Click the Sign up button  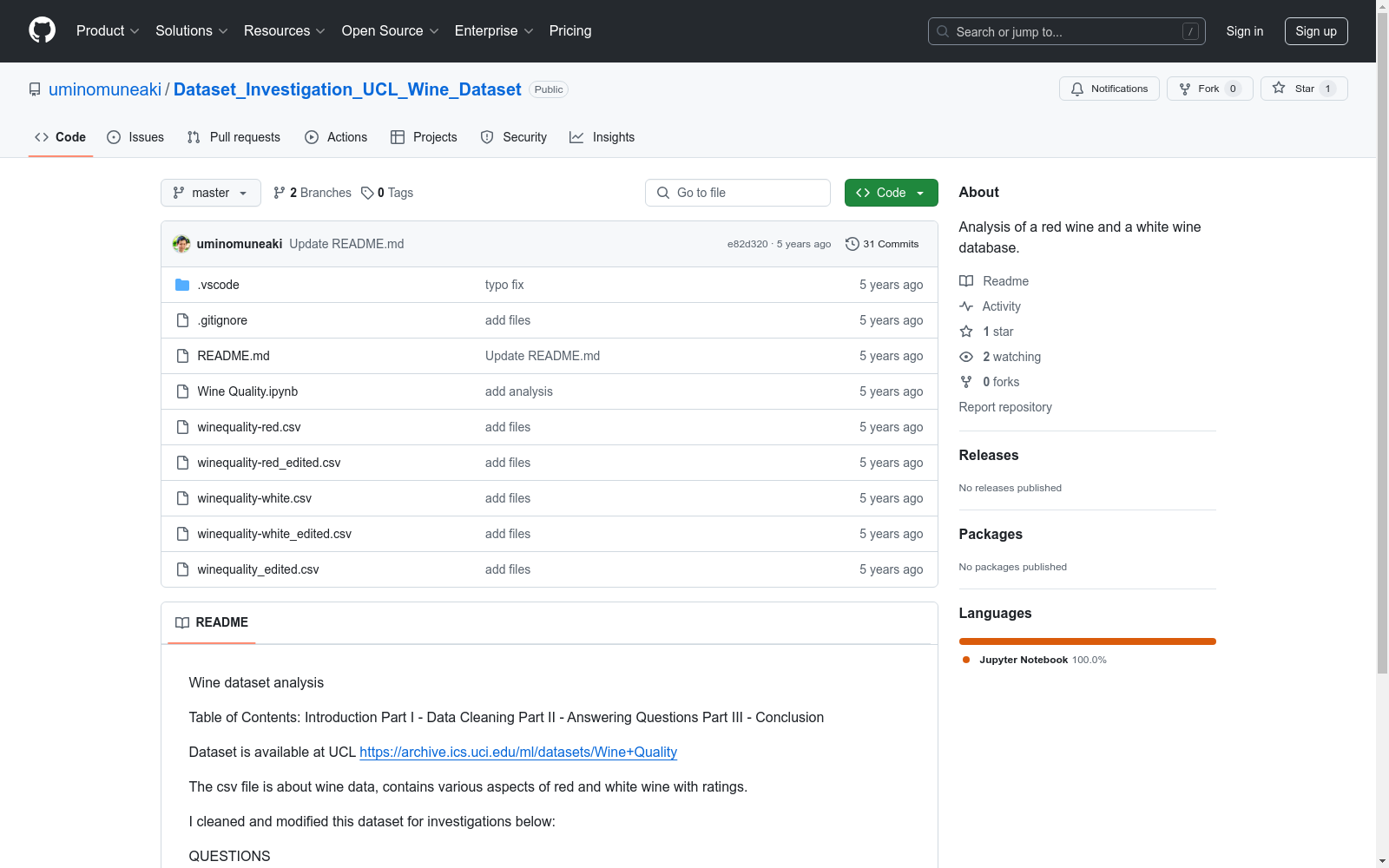(1316, 31)
